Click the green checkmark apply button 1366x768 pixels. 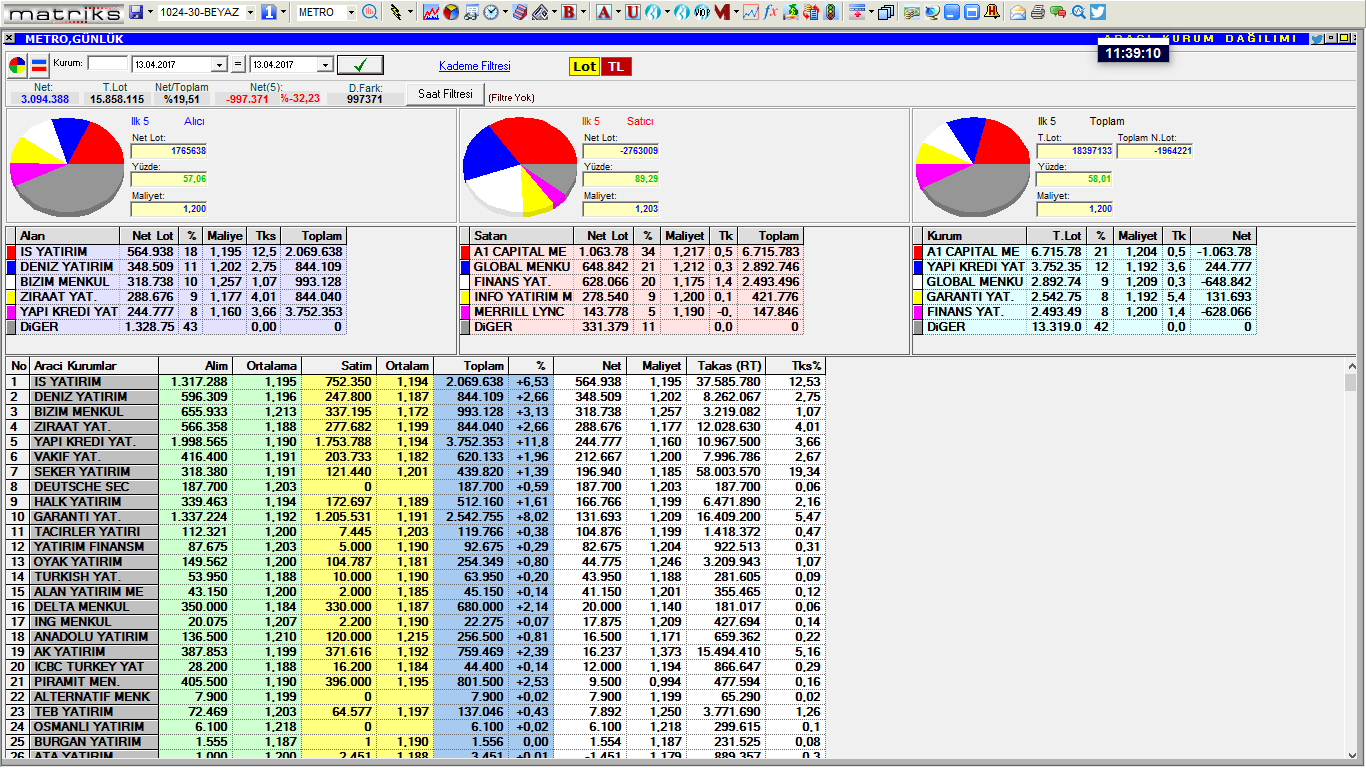(360, 65)
